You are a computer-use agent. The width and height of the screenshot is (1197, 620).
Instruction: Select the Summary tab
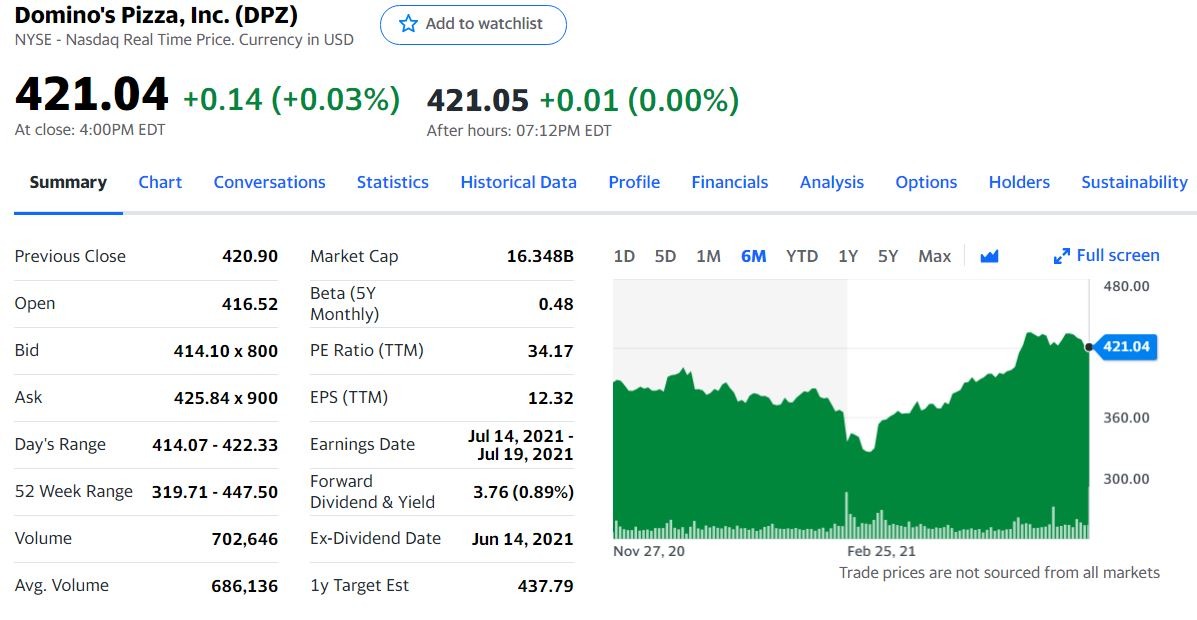click(x=68, y=182)
